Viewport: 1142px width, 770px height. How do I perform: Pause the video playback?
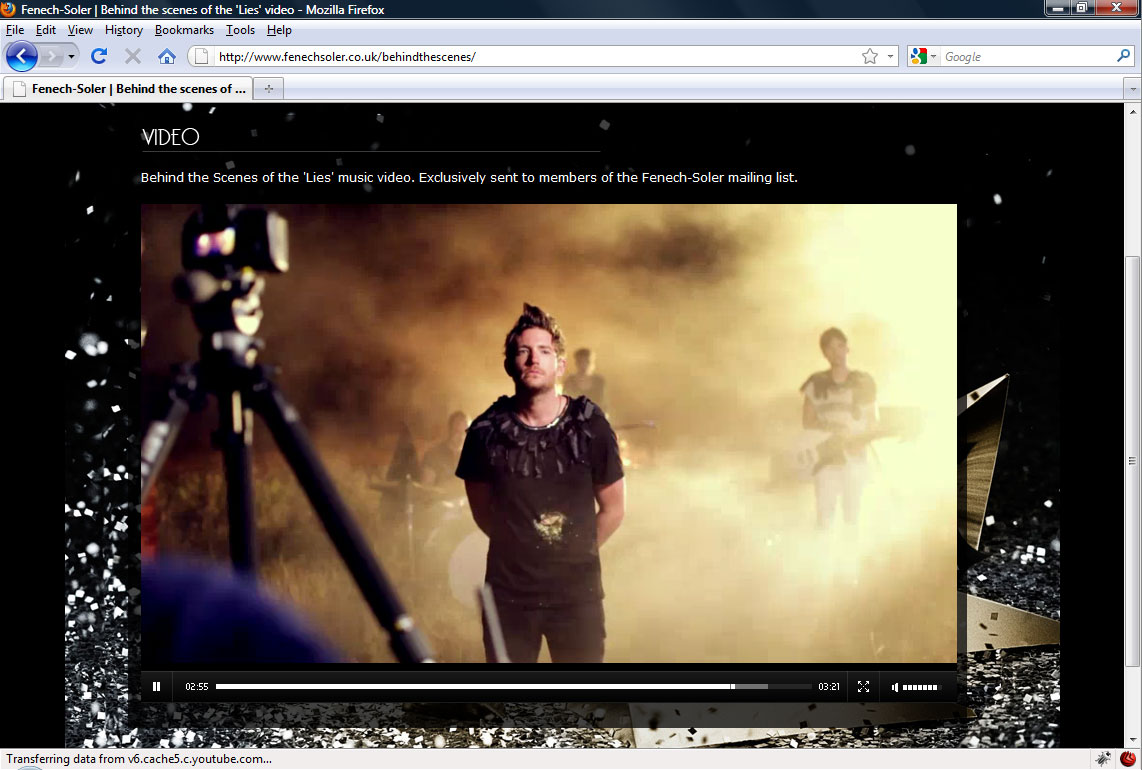click(x=157, y=686)
